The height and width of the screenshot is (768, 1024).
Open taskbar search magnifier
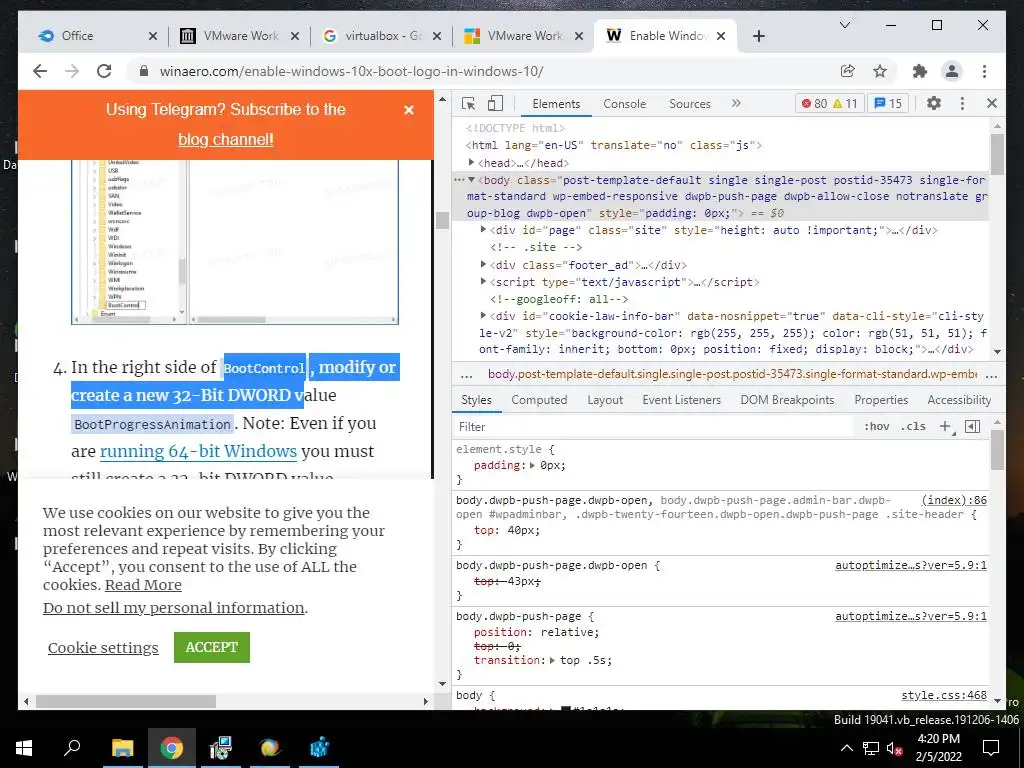(72, 748)
